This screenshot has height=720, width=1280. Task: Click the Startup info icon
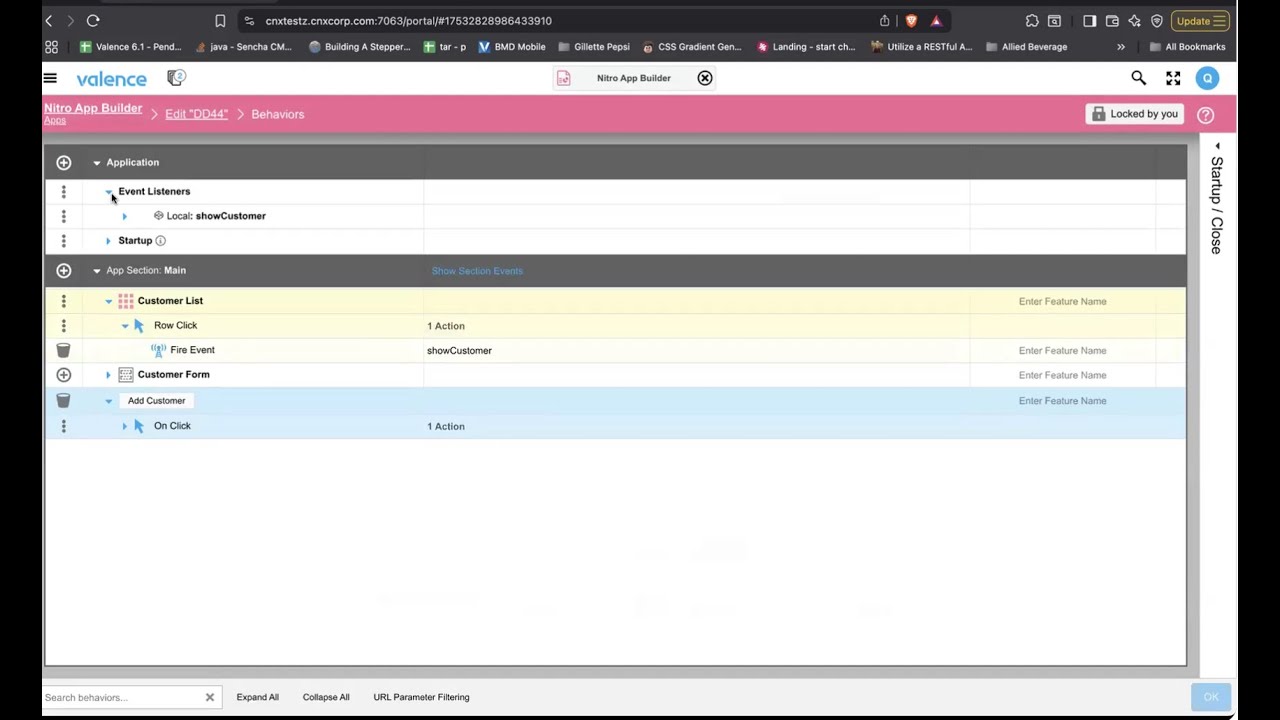click(160, 241)
